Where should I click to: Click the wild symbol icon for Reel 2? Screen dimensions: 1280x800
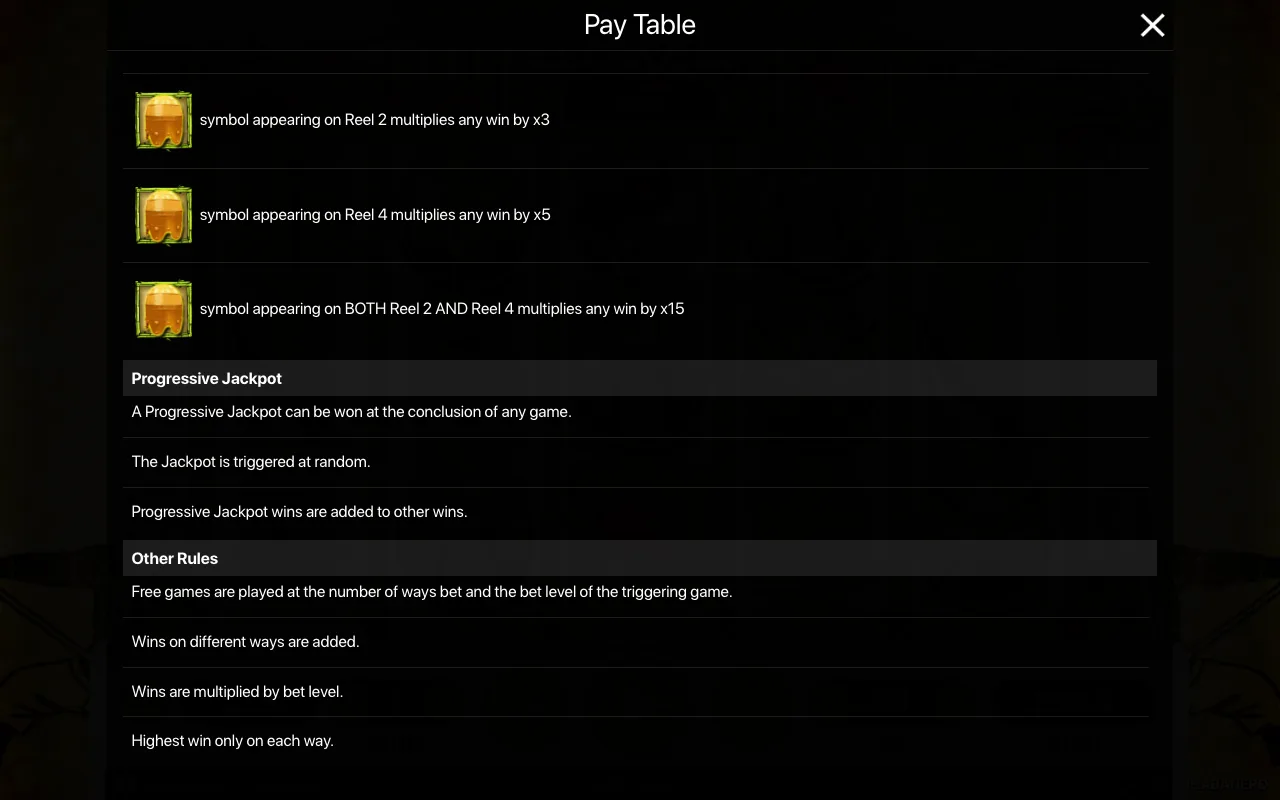[163, 121]
